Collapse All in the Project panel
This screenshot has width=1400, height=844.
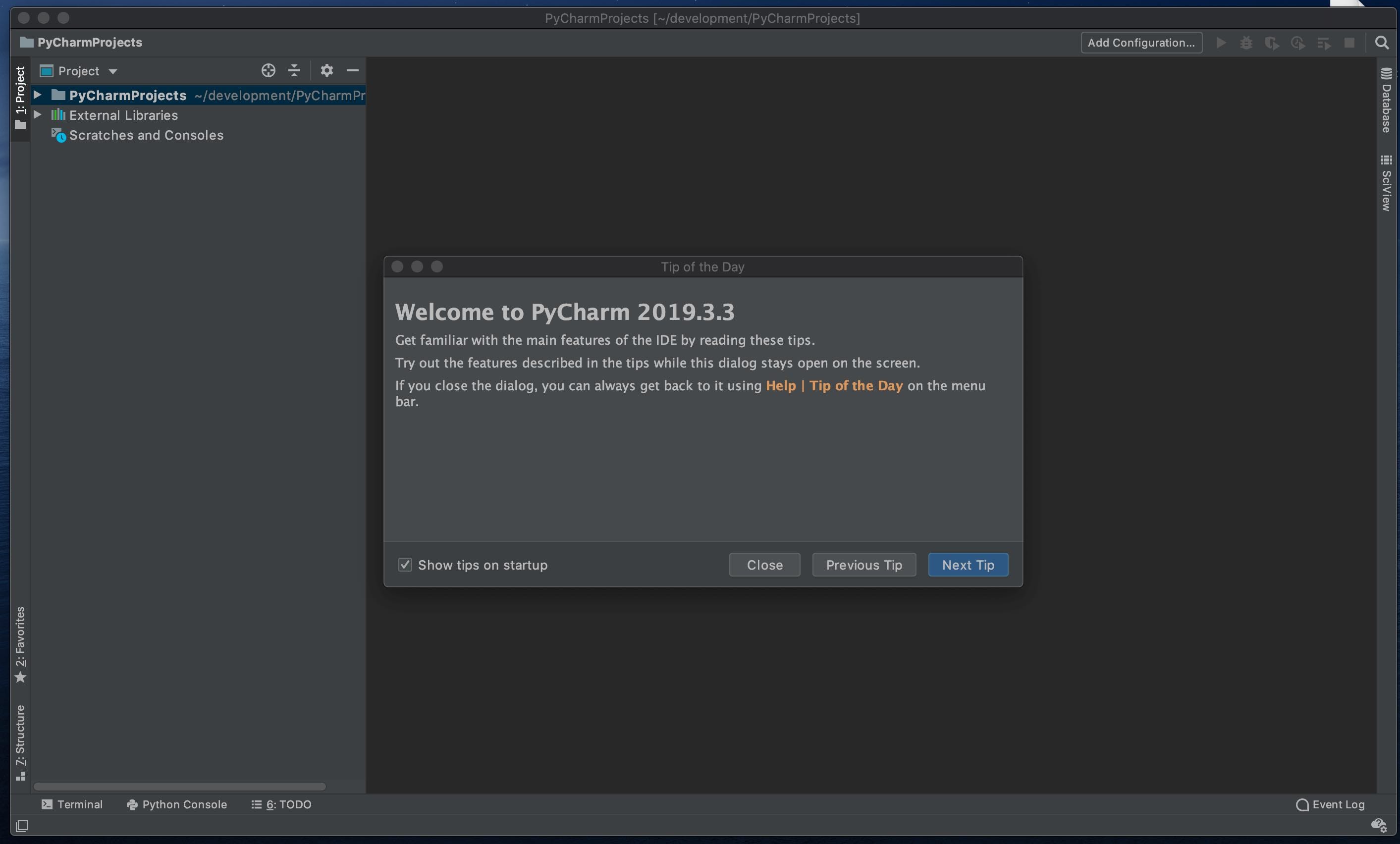click(294, 70)
